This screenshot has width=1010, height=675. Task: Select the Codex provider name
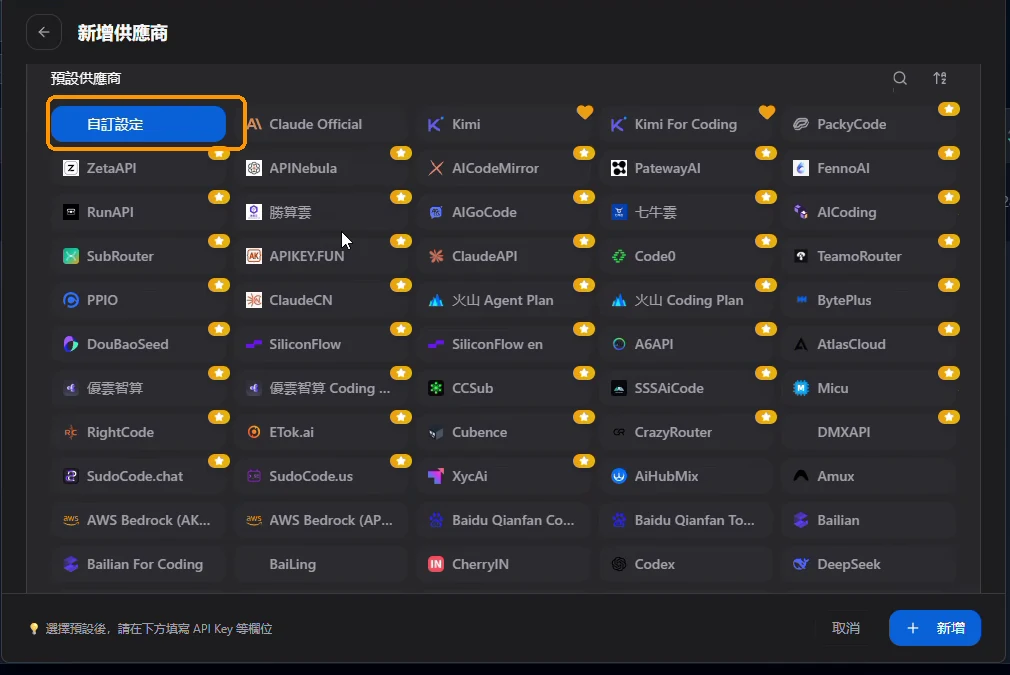654,564
